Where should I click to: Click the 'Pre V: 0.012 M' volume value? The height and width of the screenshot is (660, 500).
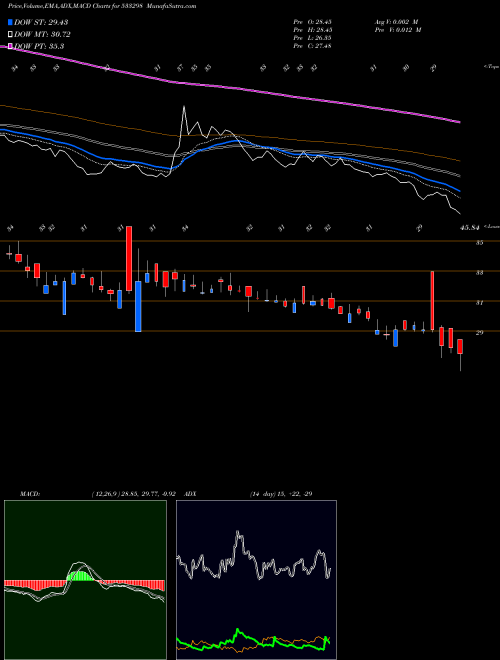[x=398, y=30]
